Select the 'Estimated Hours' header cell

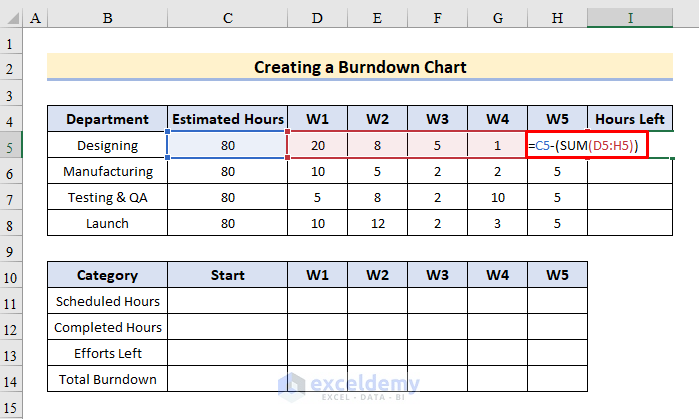tap(227, 119)
